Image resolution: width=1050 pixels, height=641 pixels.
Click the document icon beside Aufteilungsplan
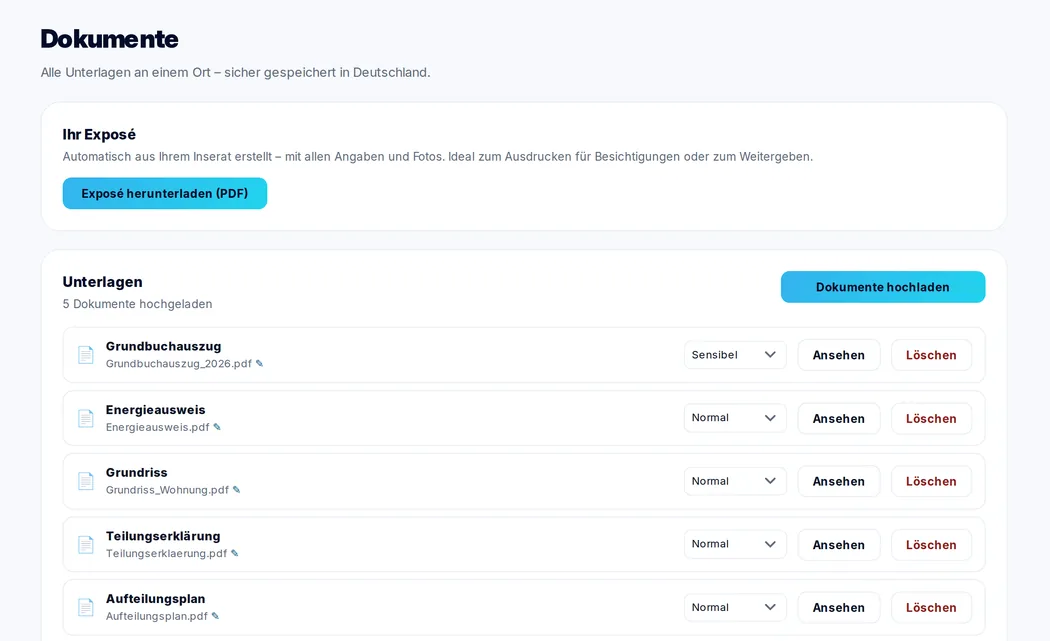[86, 608]
